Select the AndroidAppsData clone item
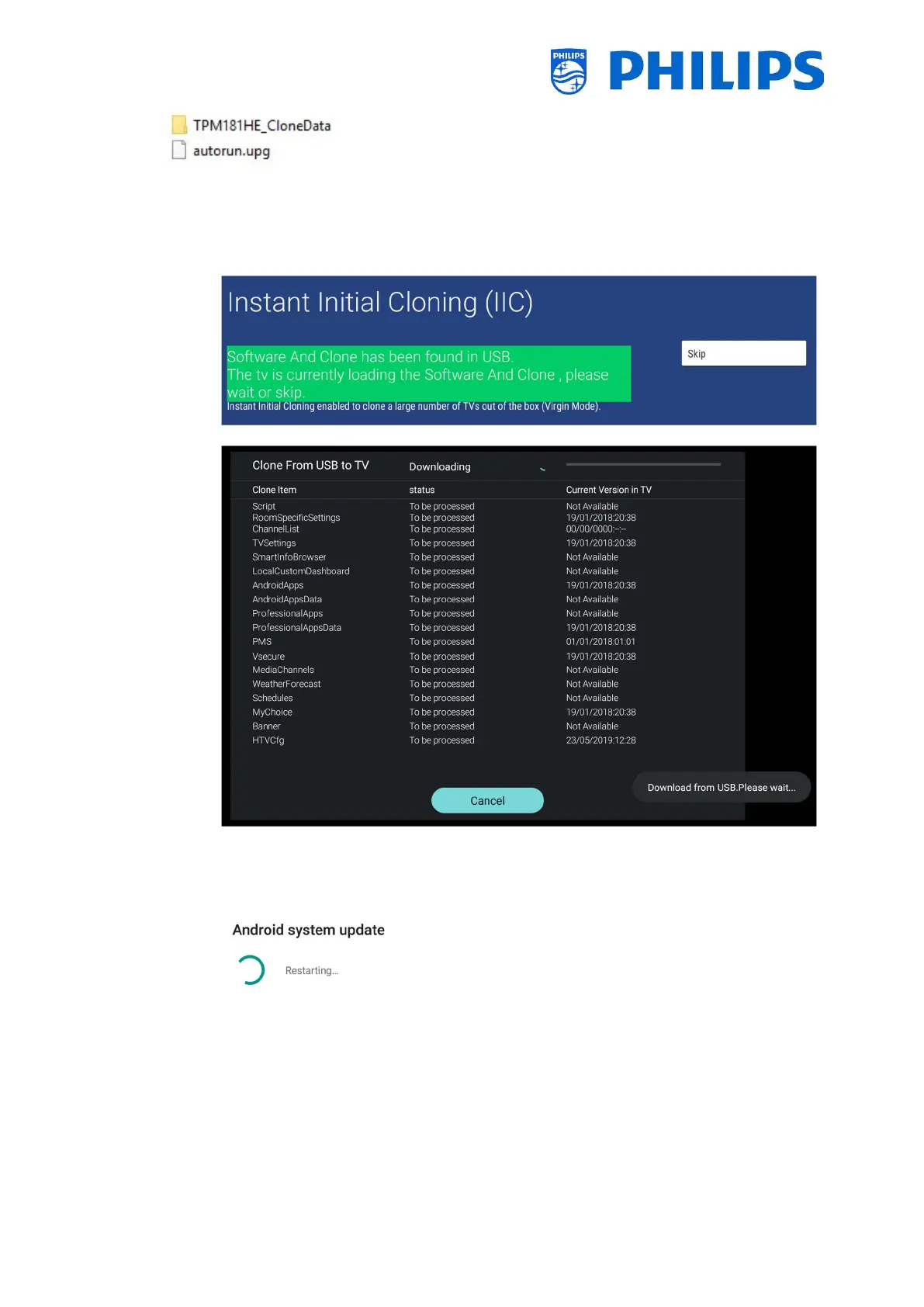This screenshot has height=1307, width=924. coord(287,599)
